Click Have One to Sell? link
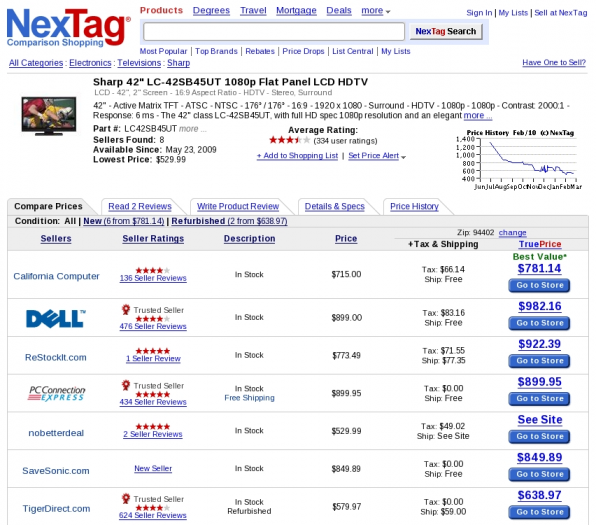This screenshot has width=596, height=525. (x=554, y=62)
